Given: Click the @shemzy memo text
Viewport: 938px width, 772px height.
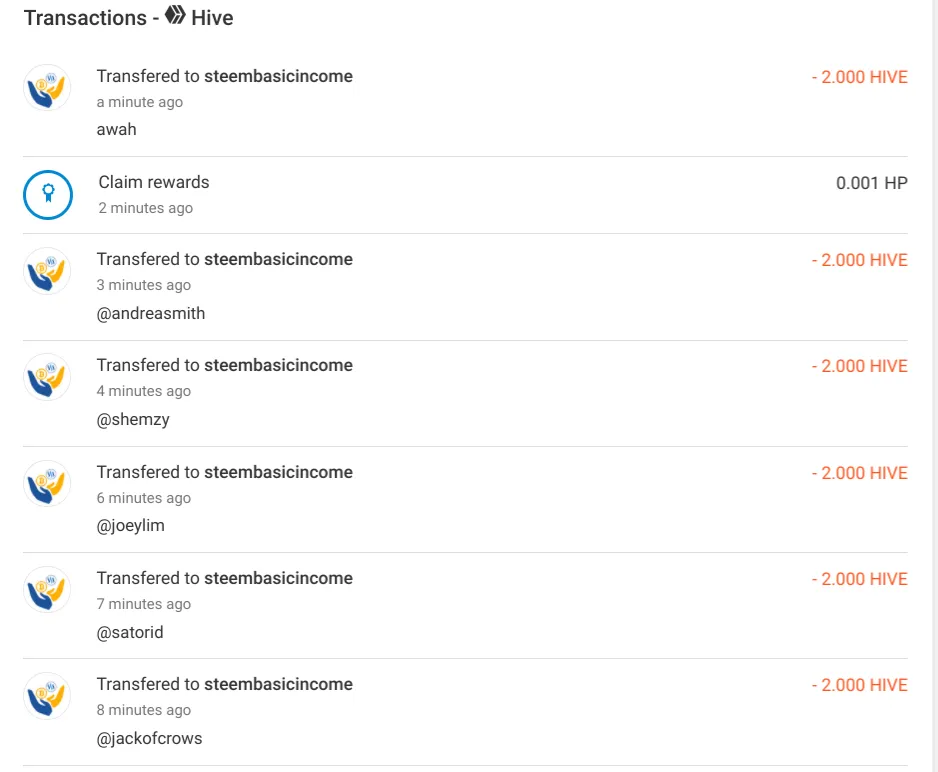Looking at the screenshot, I should click(x=133, y=420).
